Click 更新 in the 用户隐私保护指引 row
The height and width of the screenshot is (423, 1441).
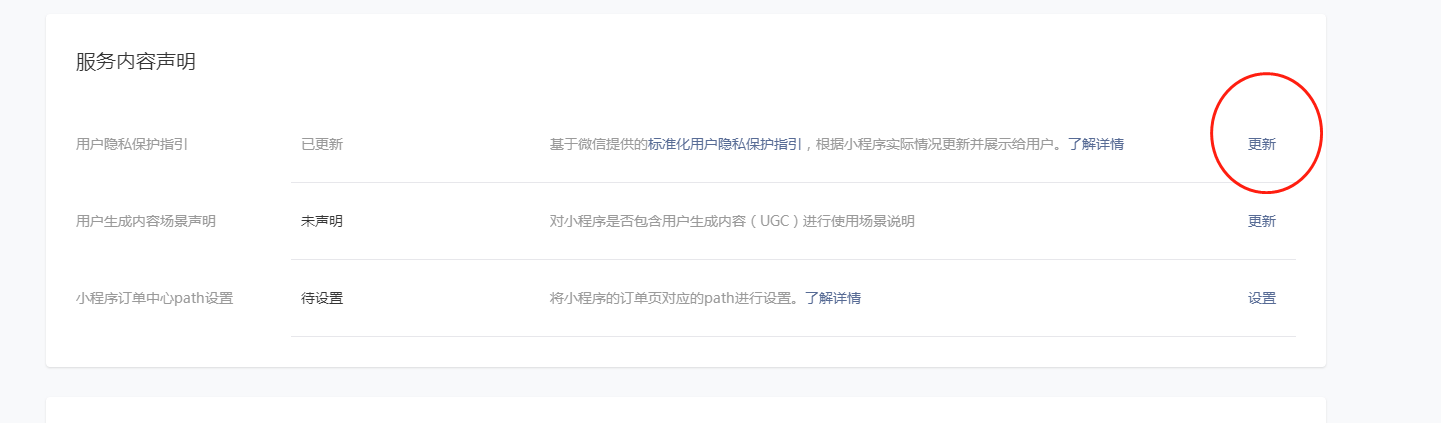click(x=1262, y=144)
